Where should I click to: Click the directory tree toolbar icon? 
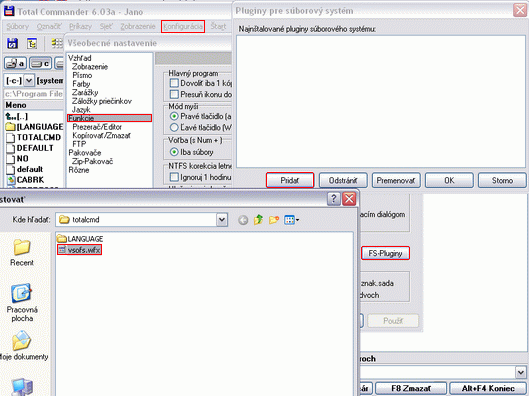click(32, 43)
